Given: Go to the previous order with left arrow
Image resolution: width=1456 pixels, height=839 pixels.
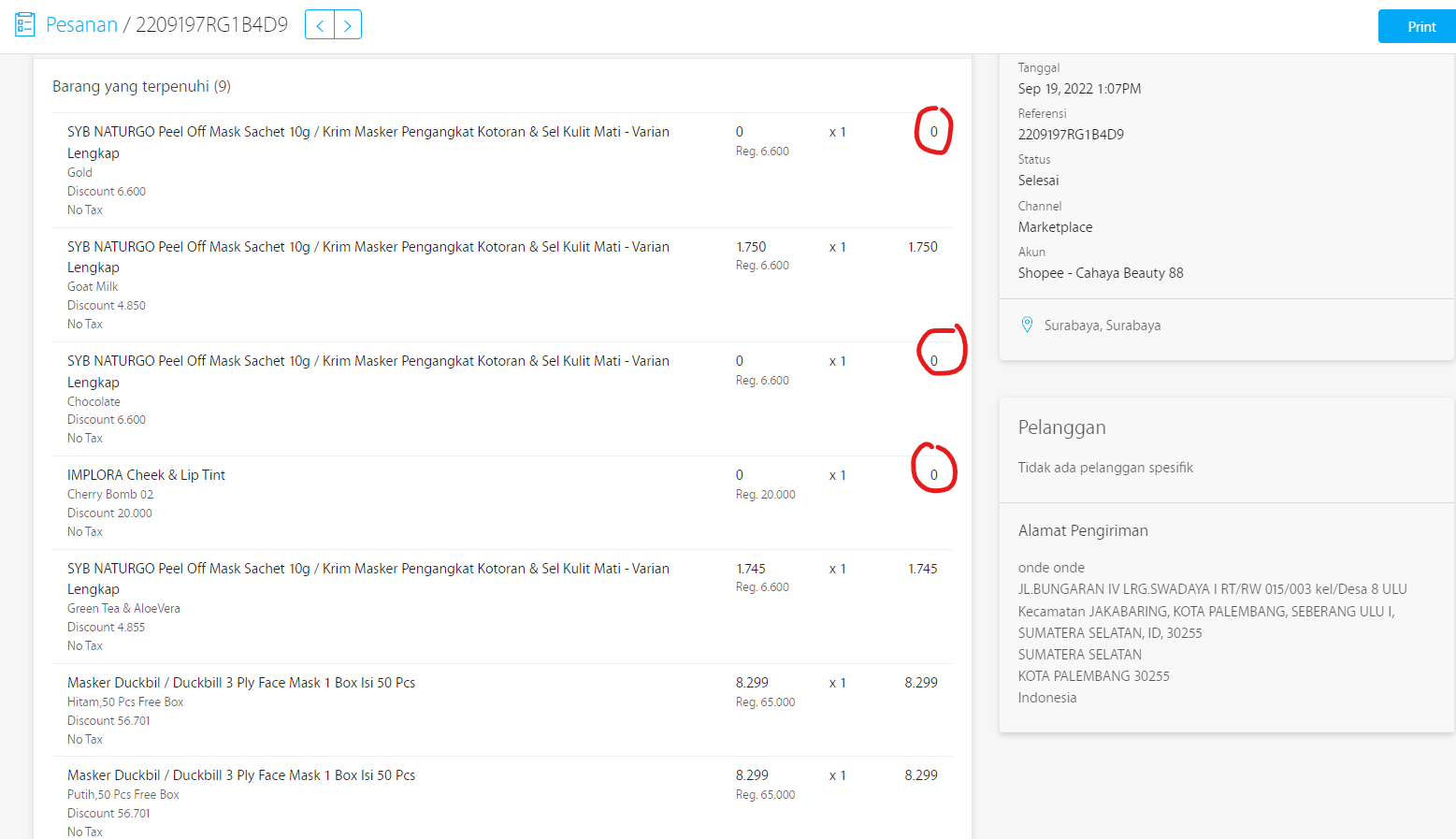Looking at the screenshot, I should [x=320, y=25].
